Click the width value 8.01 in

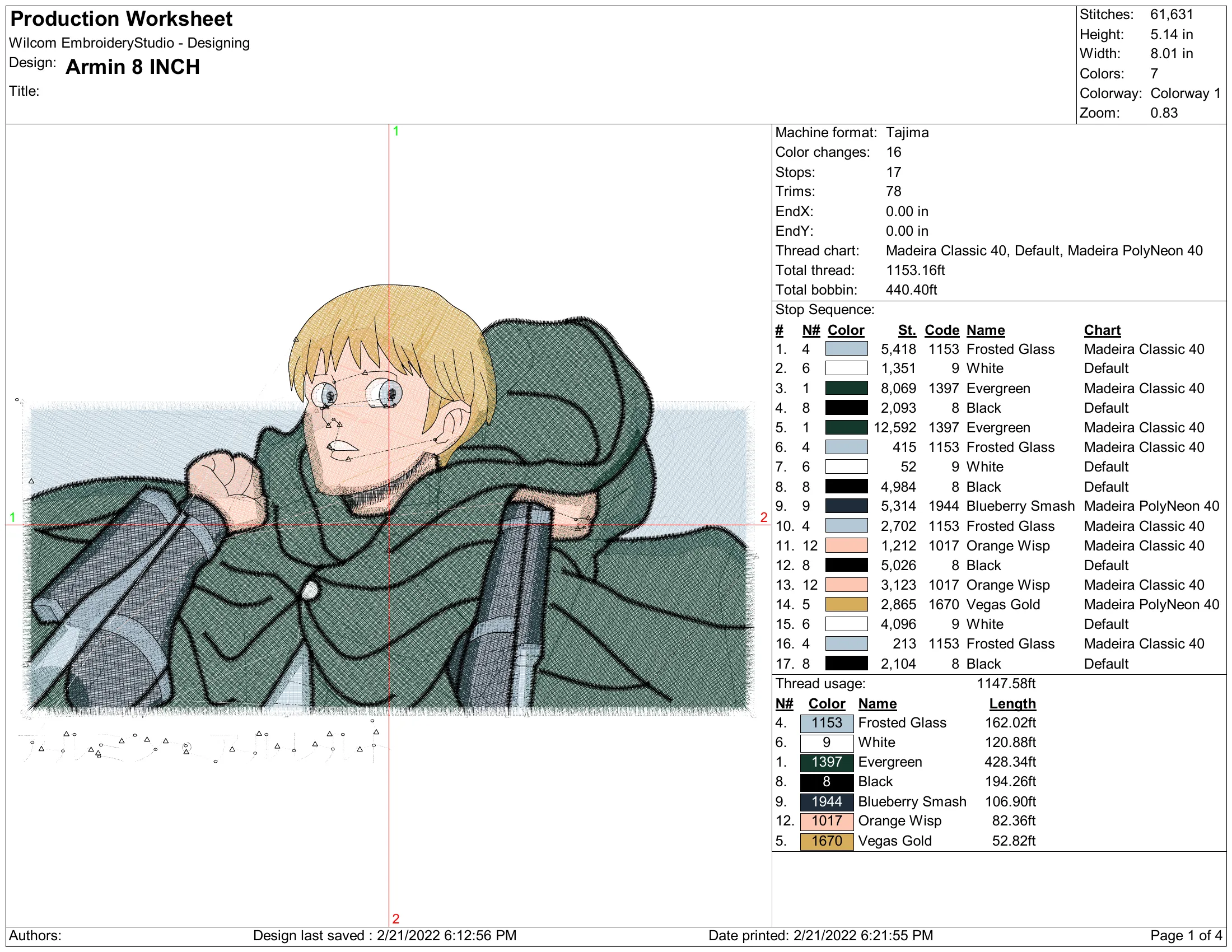tap(1172, 54)
